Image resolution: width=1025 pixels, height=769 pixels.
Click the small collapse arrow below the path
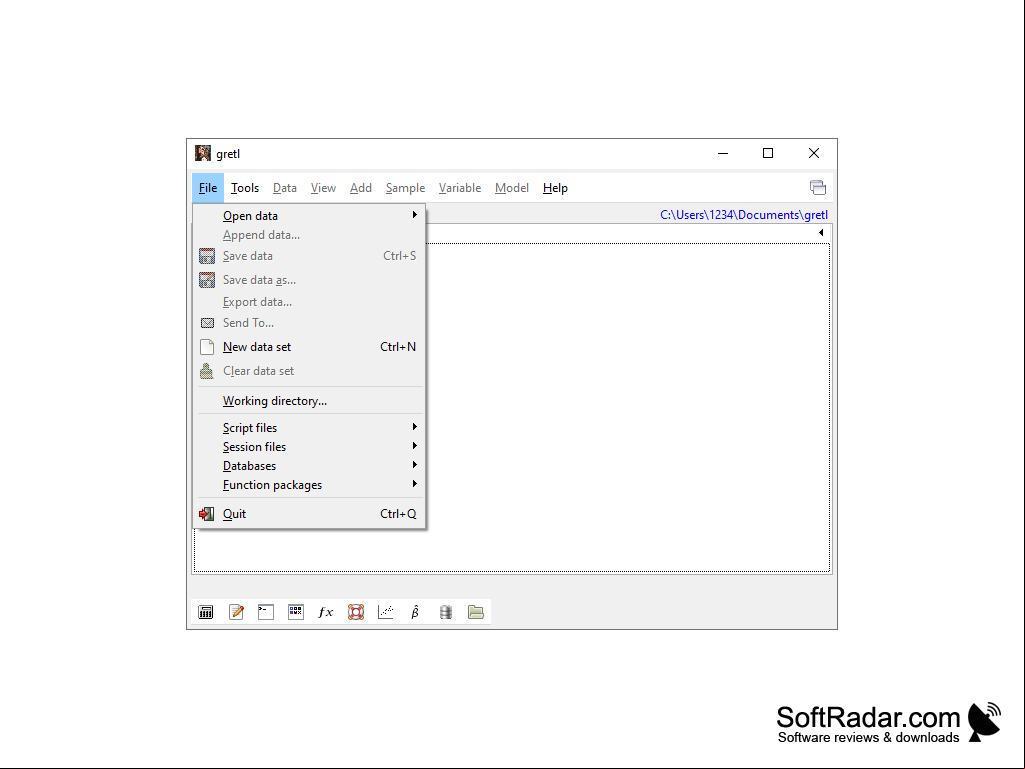point(821,233)
